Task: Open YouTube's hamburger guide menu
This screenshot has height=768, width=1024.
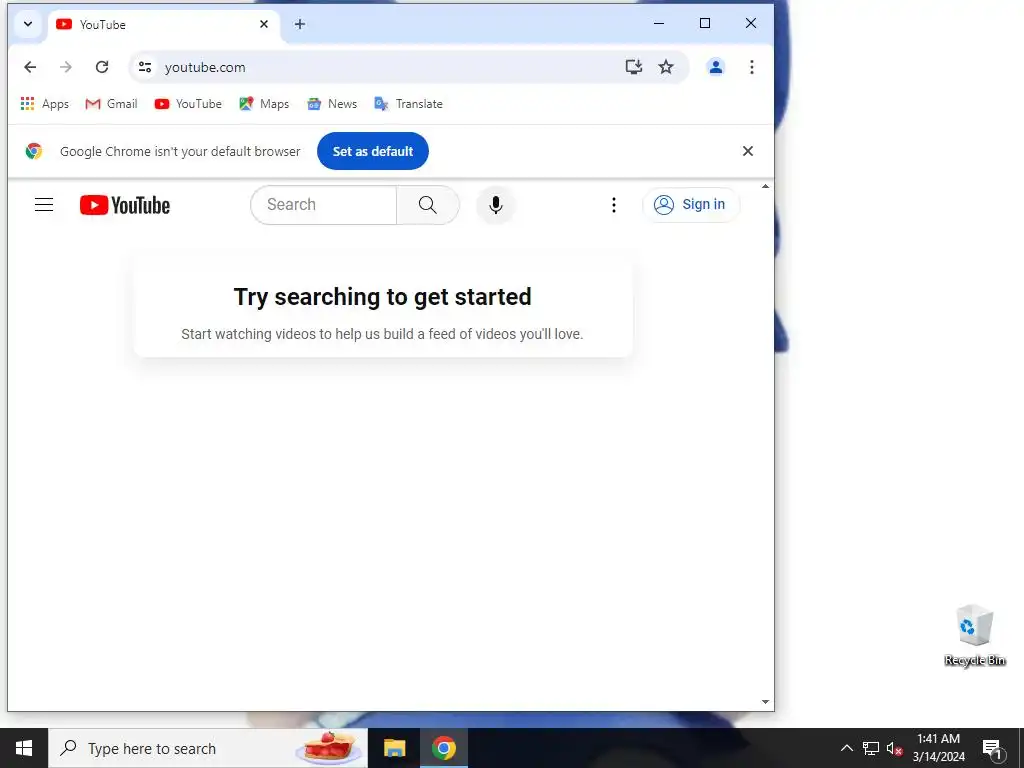Action: click(x=44, y=205)
